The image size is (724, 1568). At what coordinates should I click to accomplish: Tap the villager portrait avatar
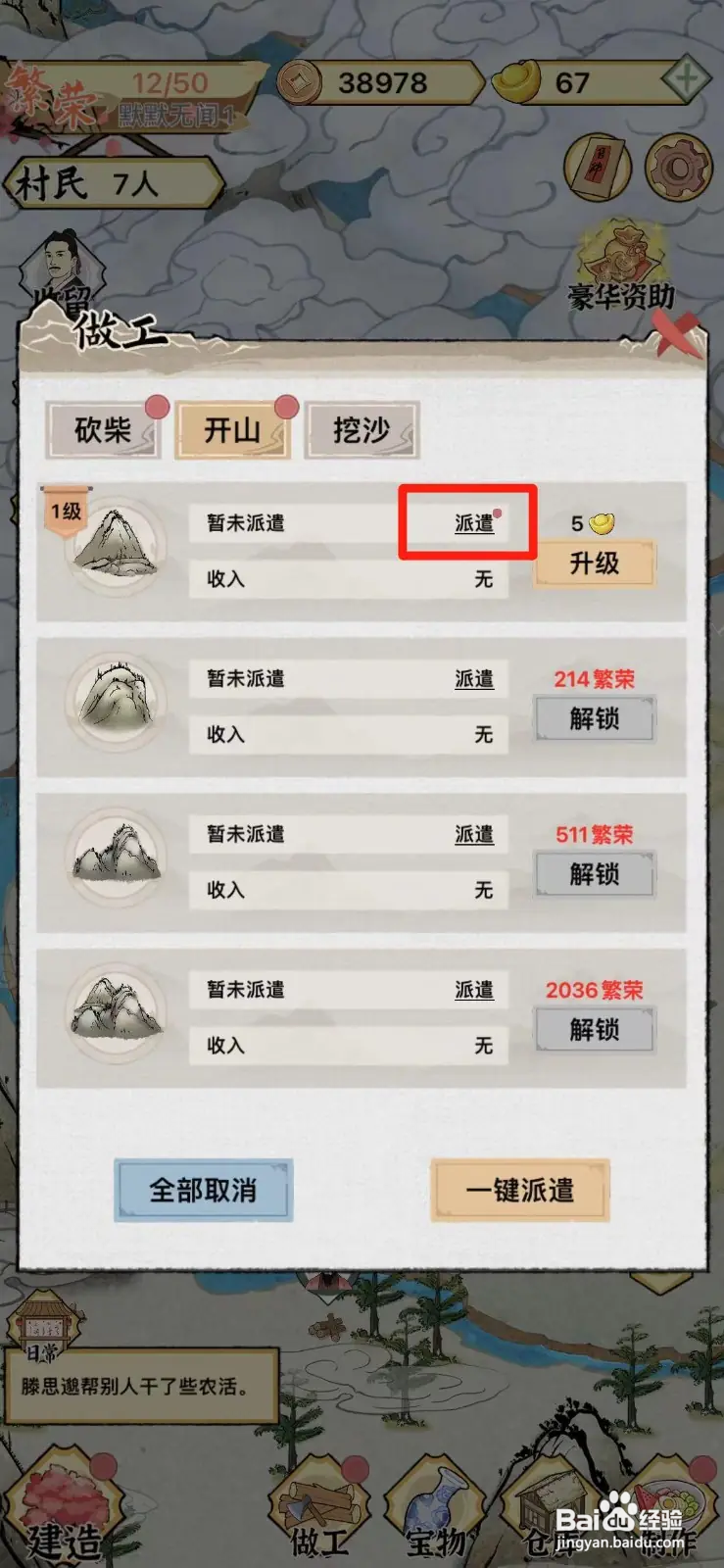coord(61,269)
